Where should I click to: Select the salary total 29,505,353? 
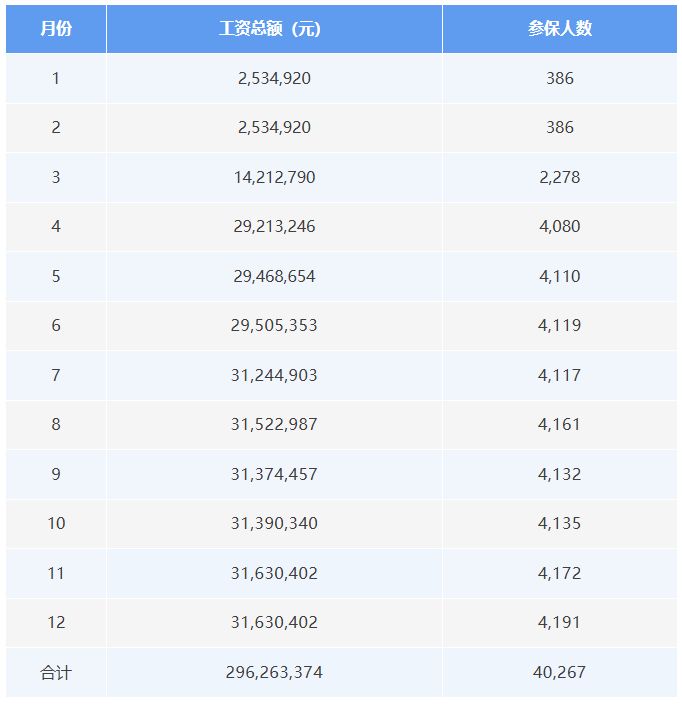pos(274,326)
